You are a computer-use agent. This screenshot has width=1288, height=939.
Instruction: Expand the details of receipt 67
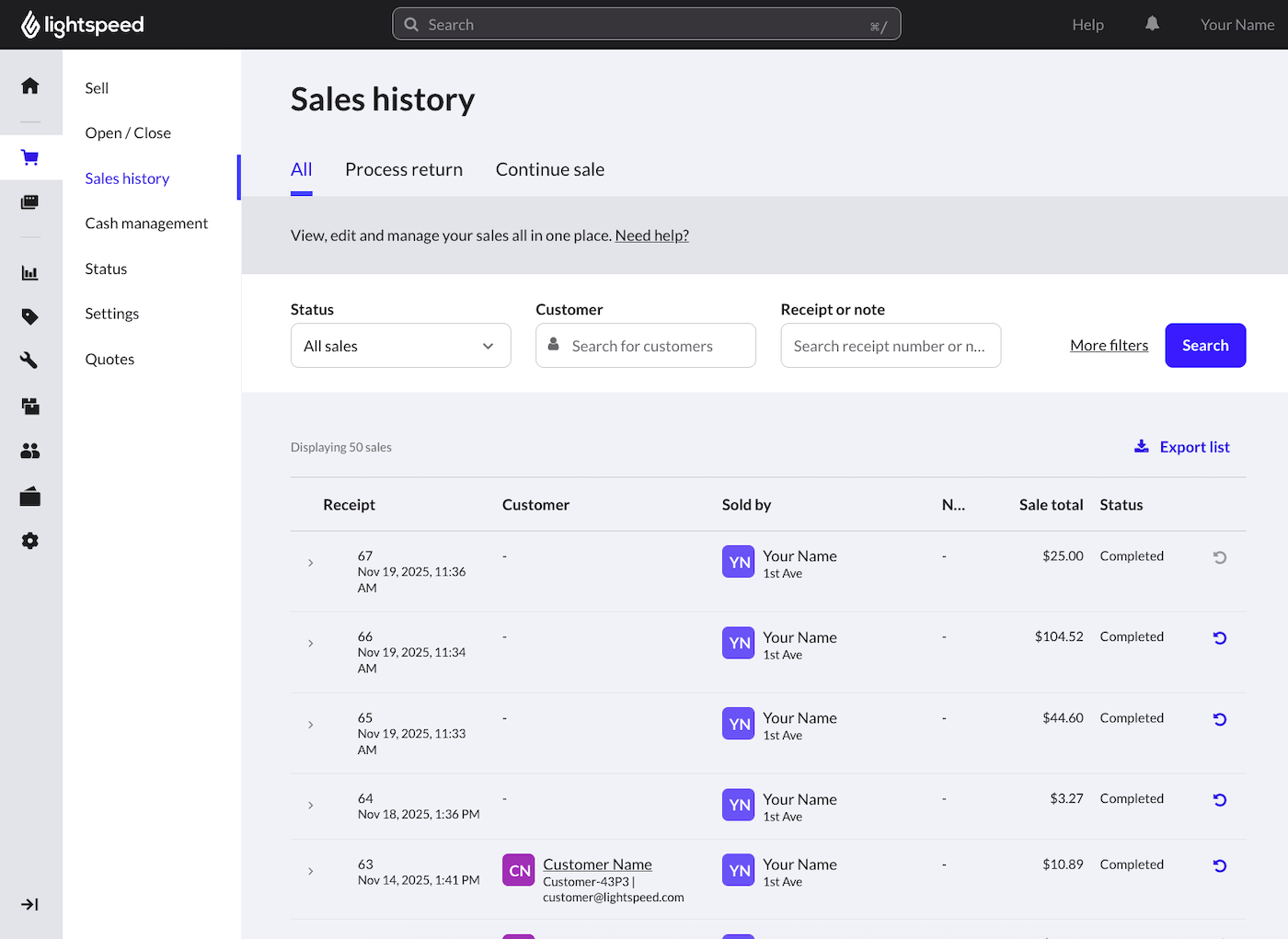[x=311, y=563]
